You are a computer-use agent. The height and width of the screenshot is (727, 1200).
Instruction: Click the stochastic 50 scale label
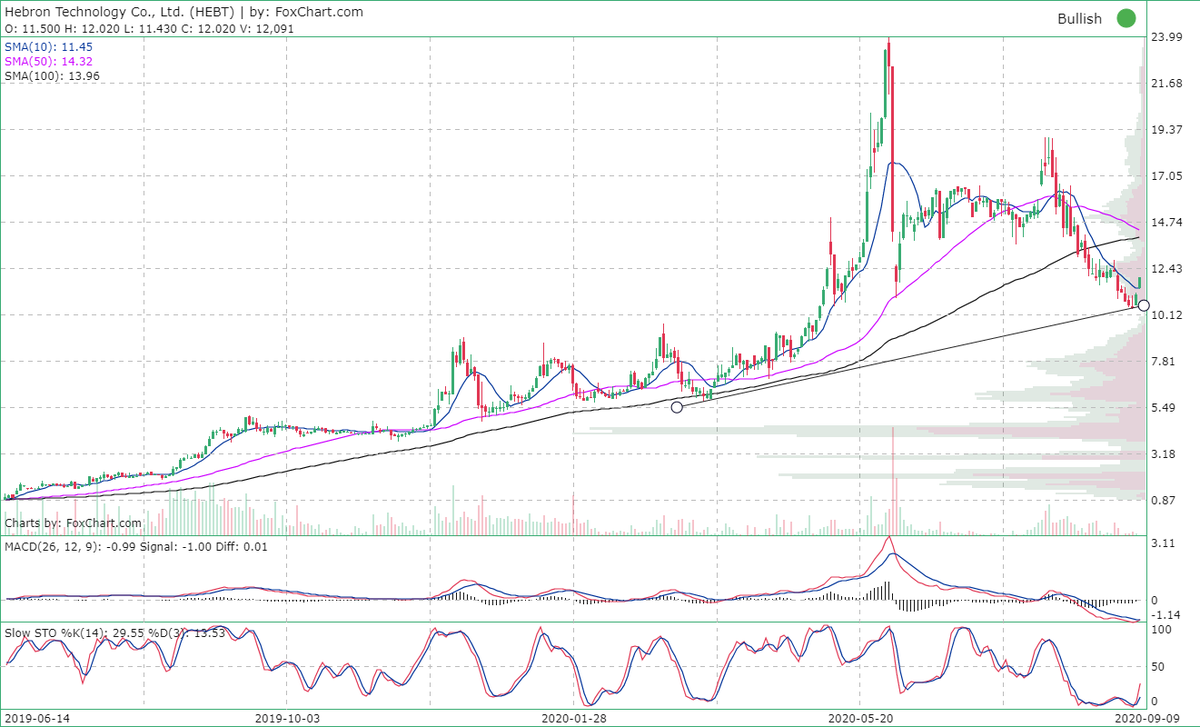[x=1158, y=666]
